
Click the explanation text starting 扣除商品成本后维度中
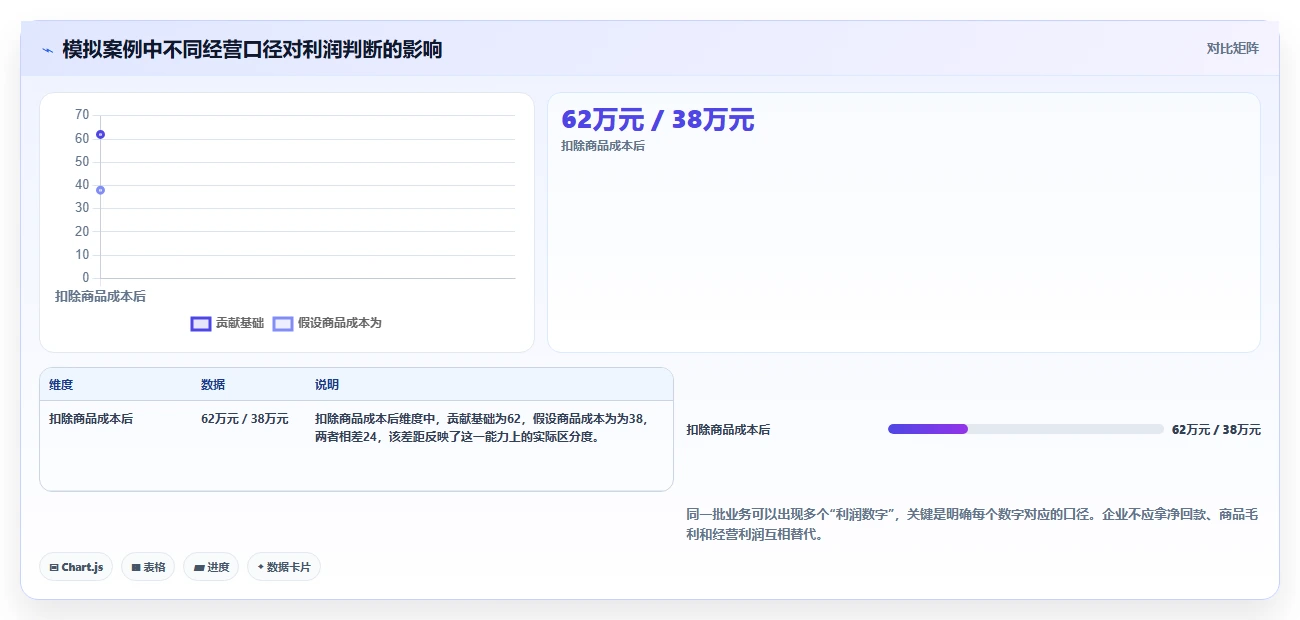(481, 427)
